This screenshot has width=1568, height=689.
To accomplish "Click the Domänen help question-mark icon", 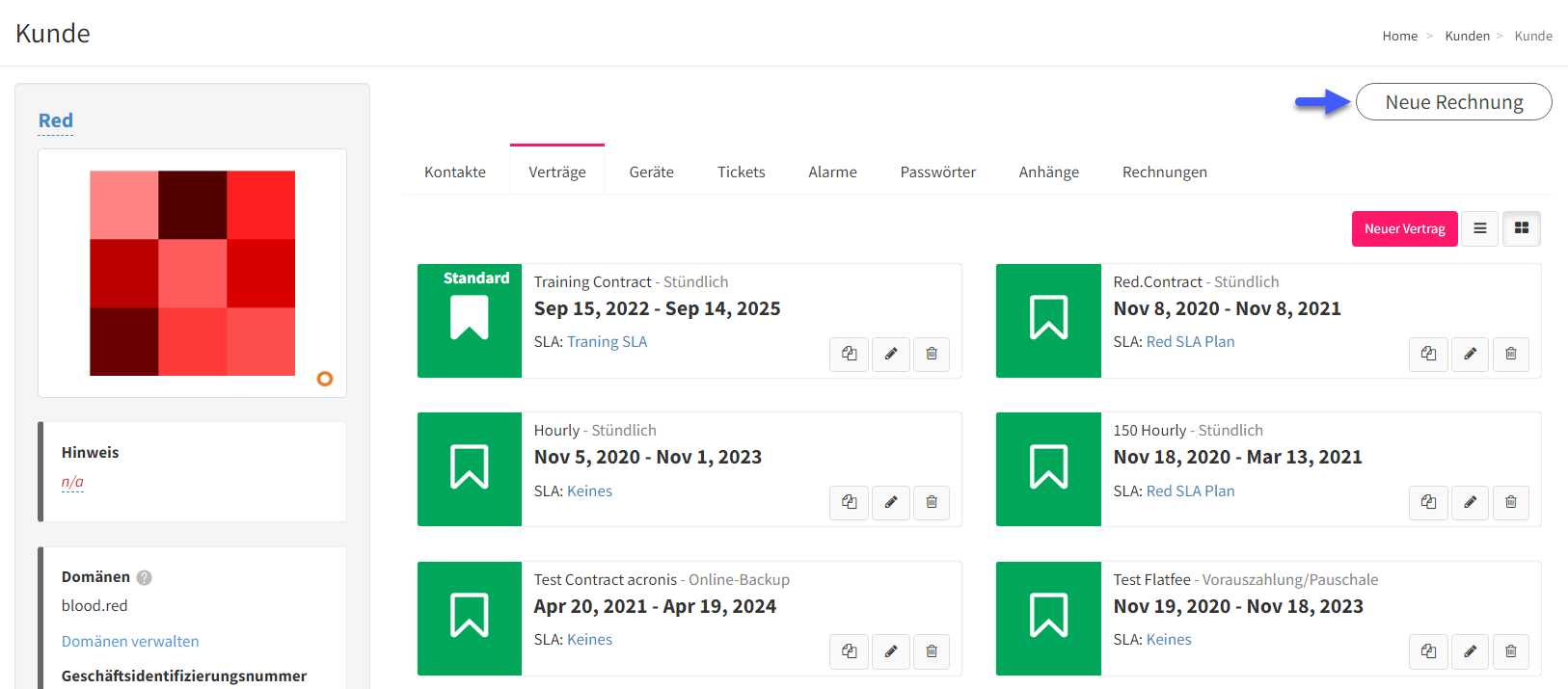I will tap(145, 577).
